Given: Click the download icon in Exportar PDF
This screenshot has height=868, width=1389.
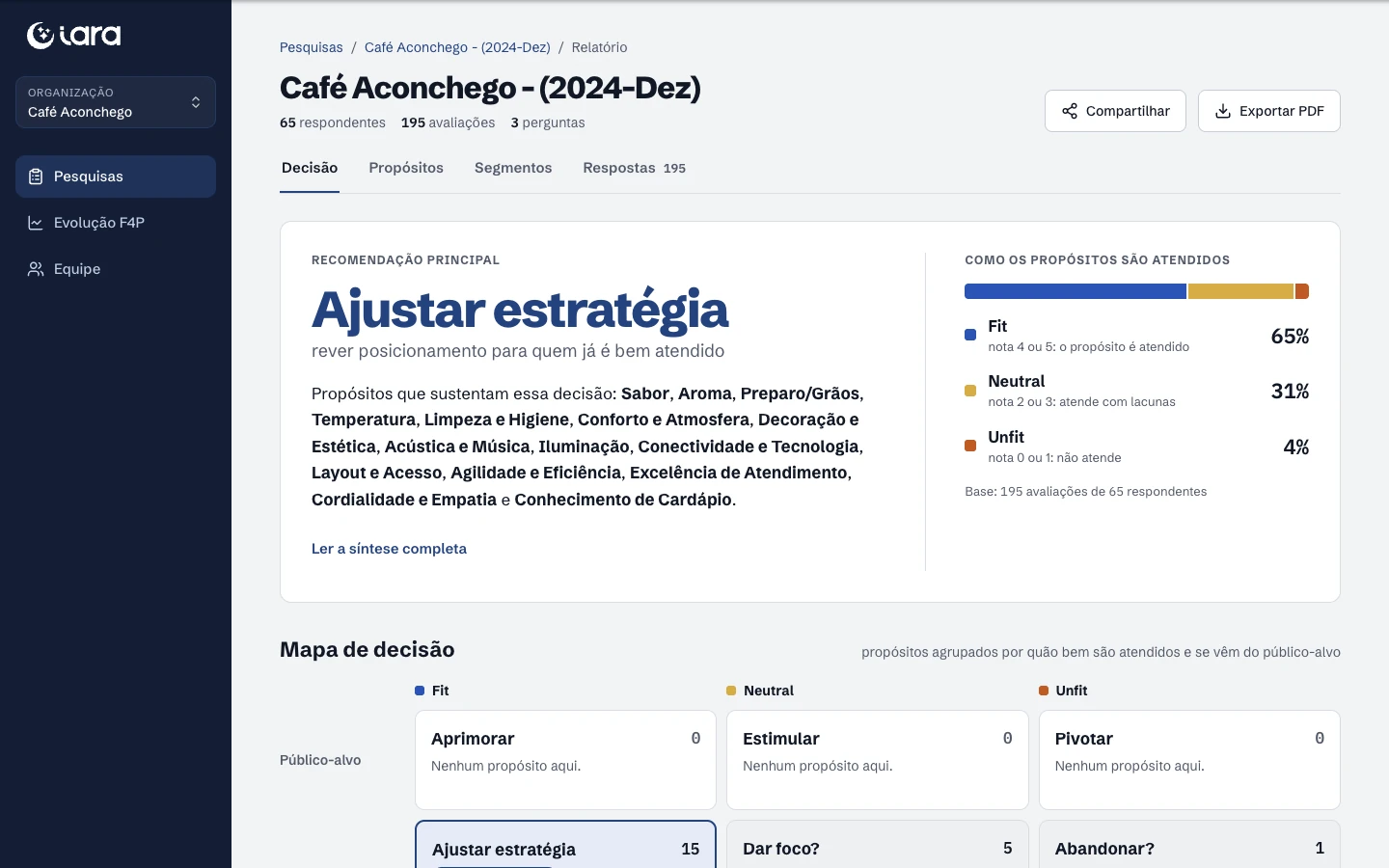Looking at the screenshot, I should [1223, 111].
